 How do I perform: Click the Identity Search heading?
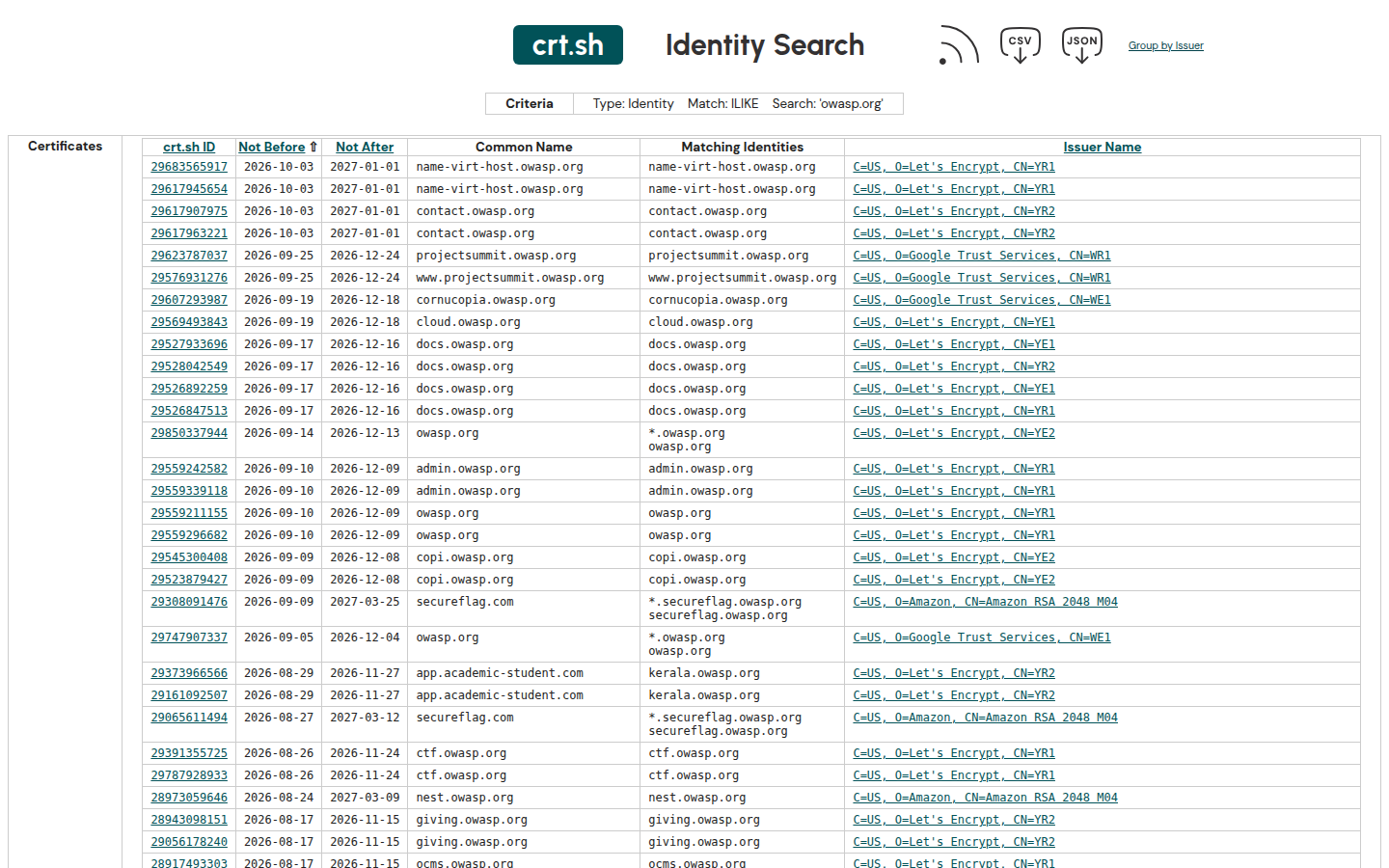click(x=765, y=45)
